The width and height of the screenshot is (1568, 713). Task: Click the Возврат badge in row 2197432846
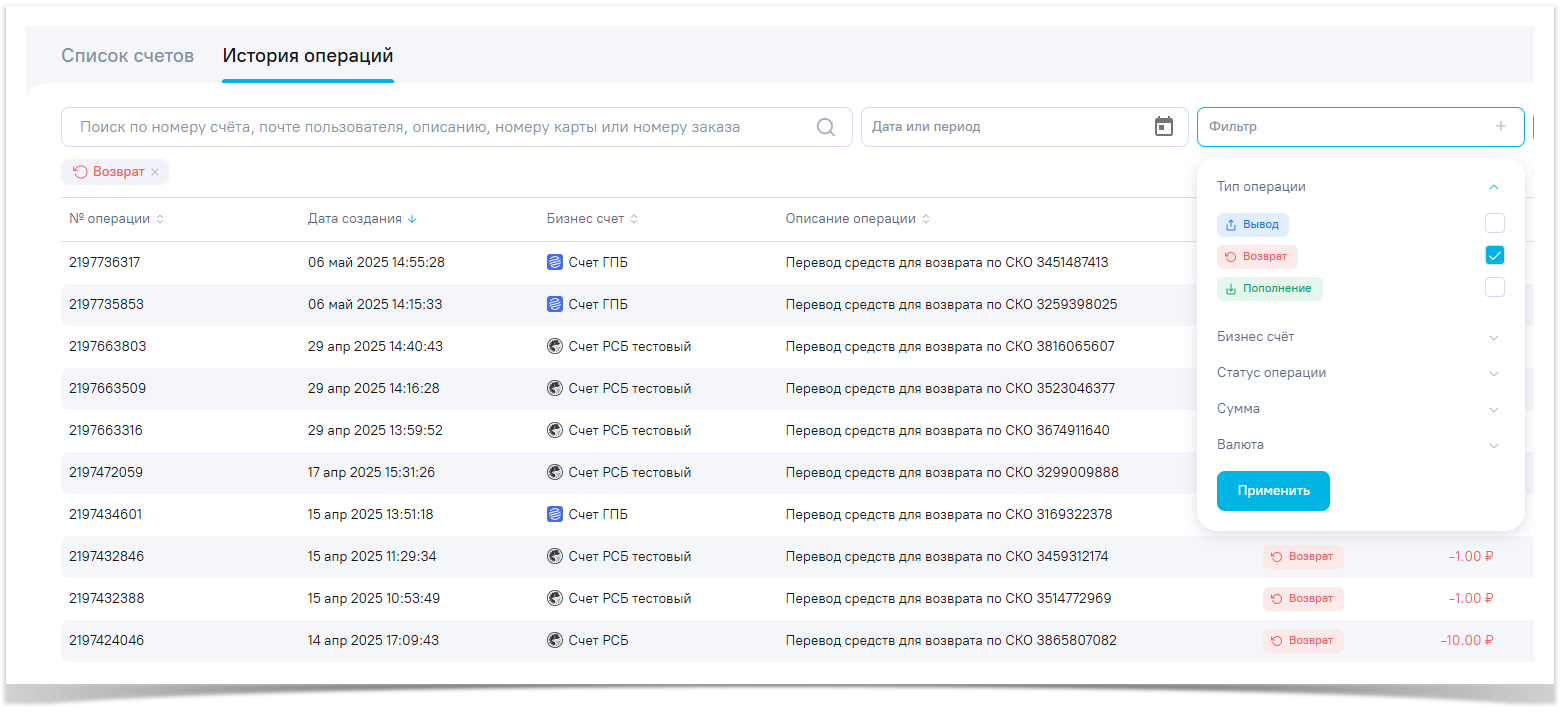coord(1302,557)
